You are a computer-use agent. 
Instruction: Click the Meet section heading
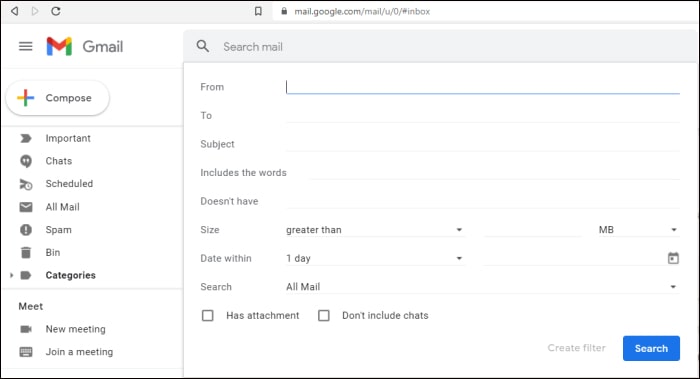[31, 306]
